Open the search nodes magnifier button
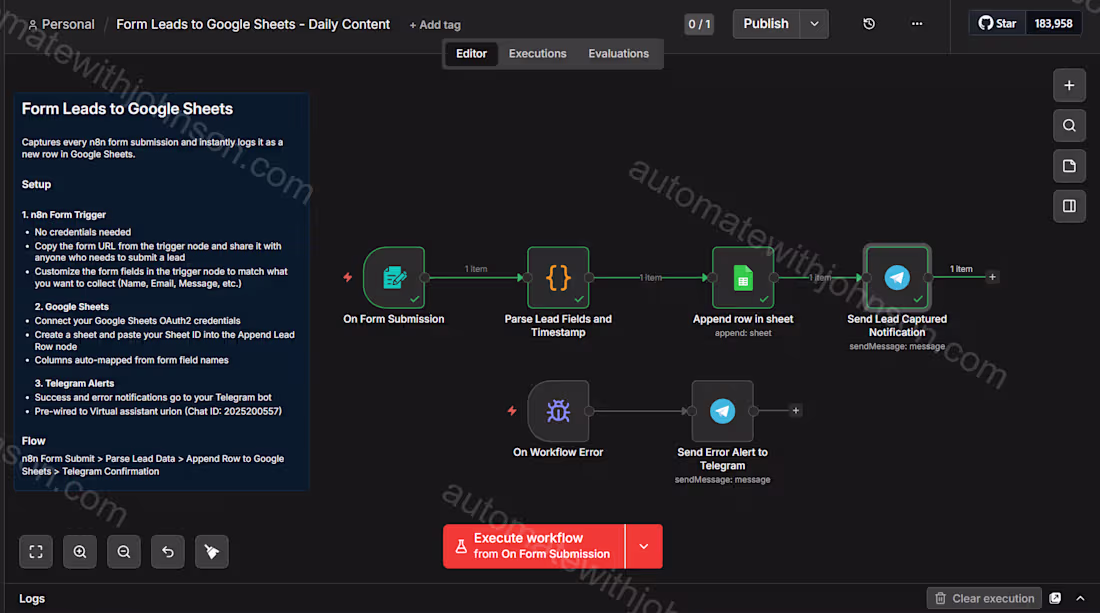This screenshot has width=1100, height=613. 1069,126
